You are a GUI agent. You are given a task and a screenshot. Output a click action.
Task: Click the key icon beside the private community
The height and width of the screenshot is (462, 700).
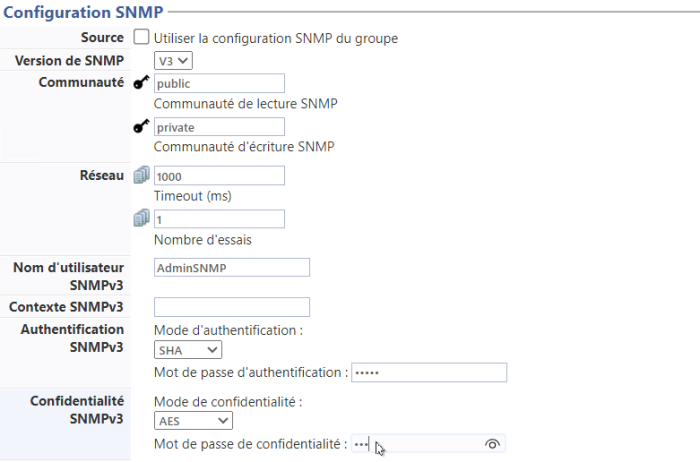point(141,127)
